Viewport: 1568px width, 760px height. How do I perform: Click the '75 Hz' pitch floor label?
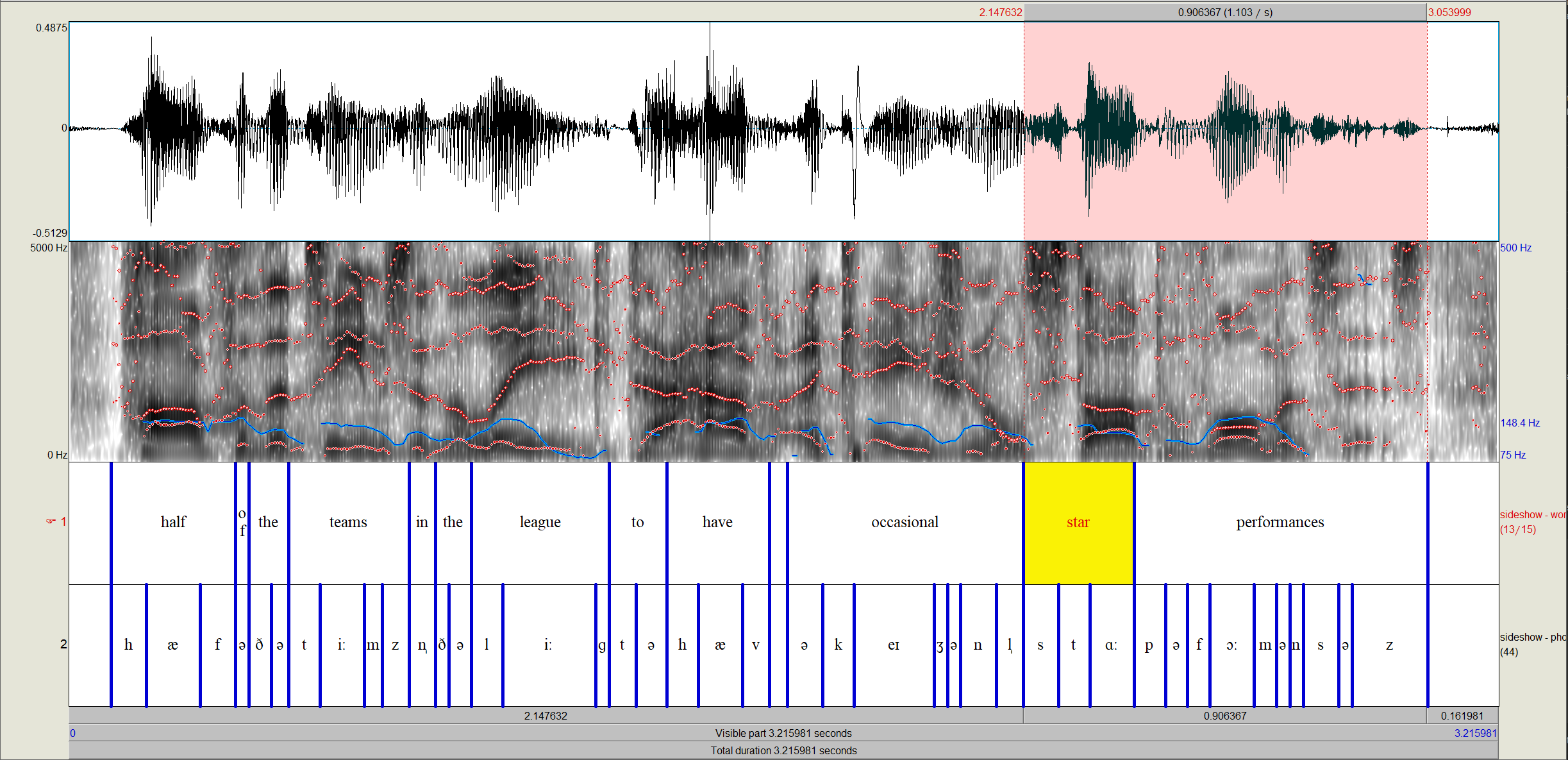coord(1513,455)
